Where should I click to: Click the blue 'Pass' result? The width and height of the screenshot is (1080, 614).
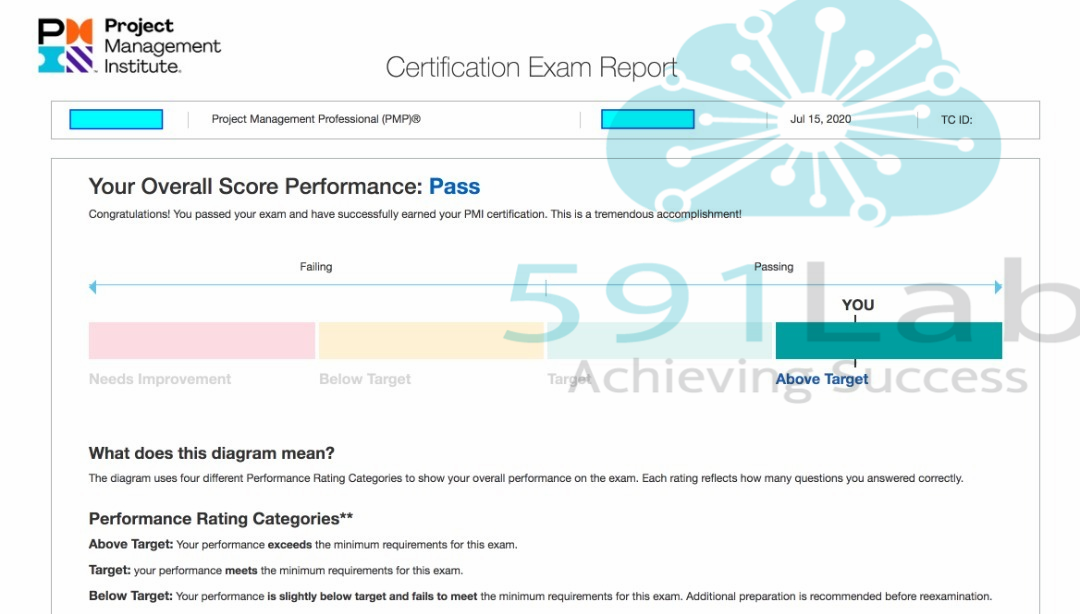coord(454,187)
